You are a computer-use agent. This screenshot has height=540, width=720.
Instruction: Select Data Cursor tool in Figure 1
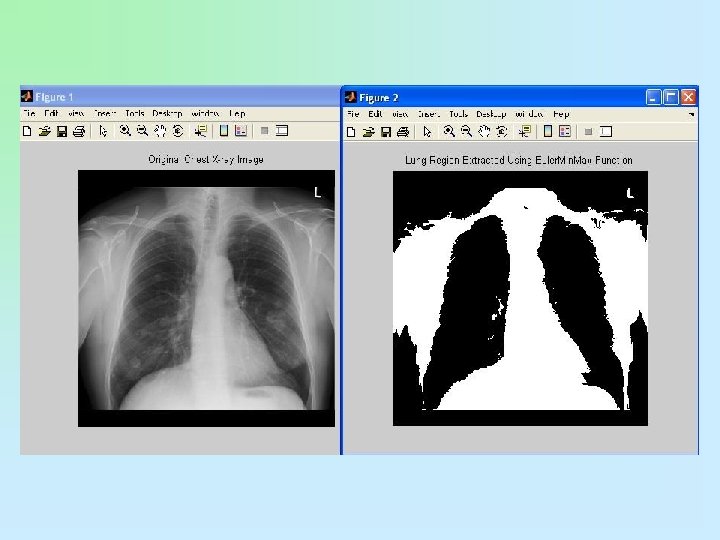click(201, 131)
